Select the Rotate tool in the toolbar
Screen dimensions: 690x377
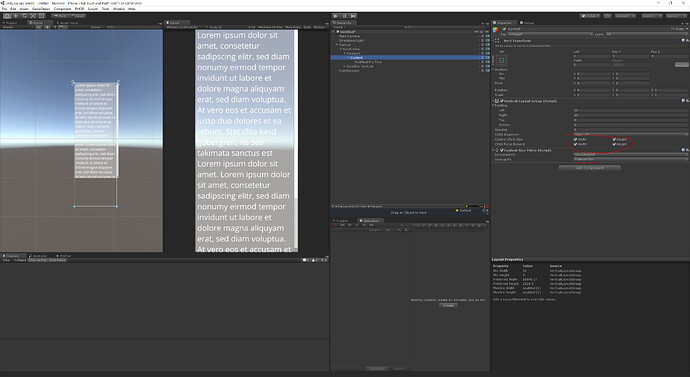(x=25, y=16)
